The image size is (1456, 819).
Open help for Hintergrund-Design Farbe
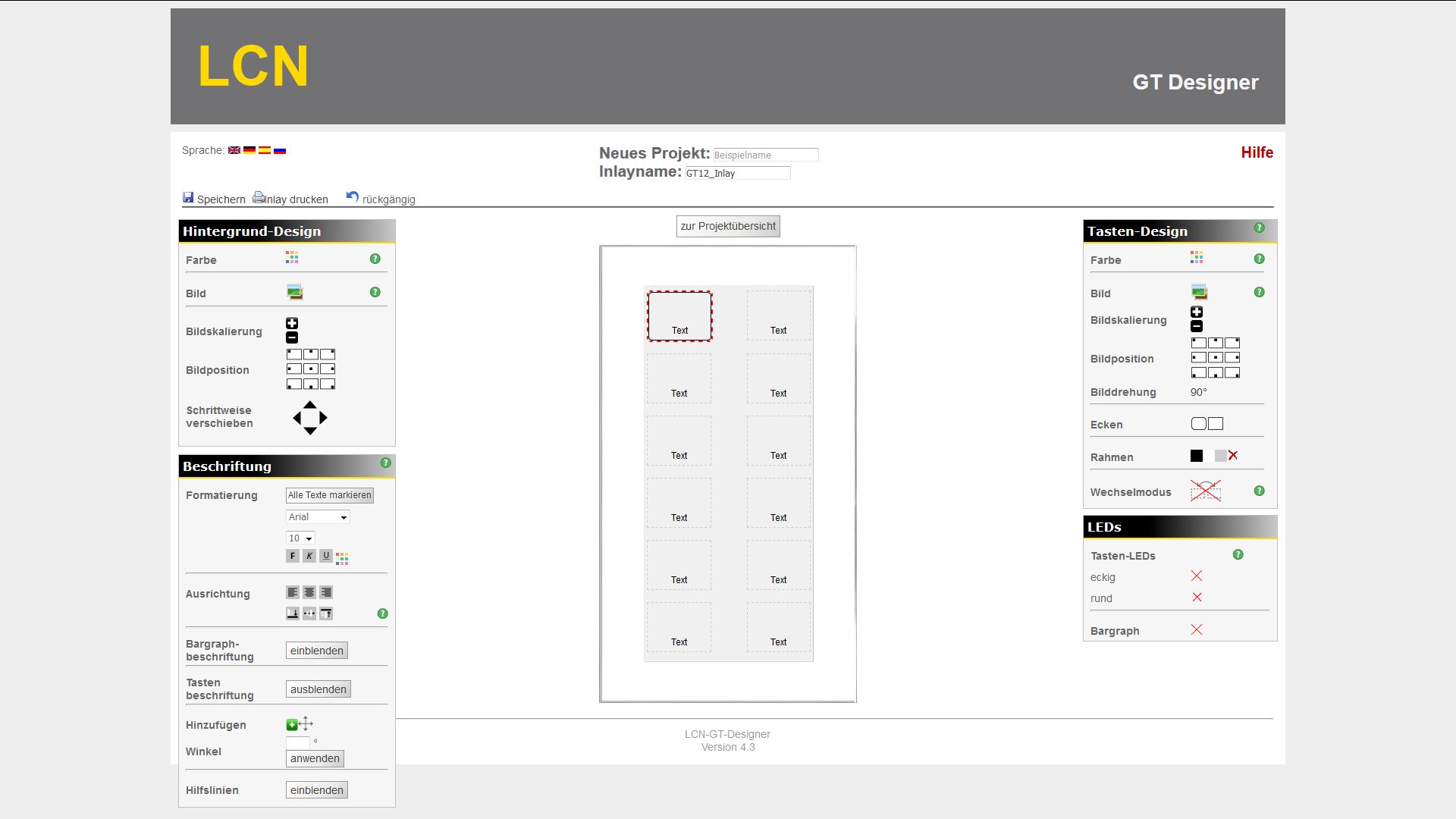coord(375,259)
